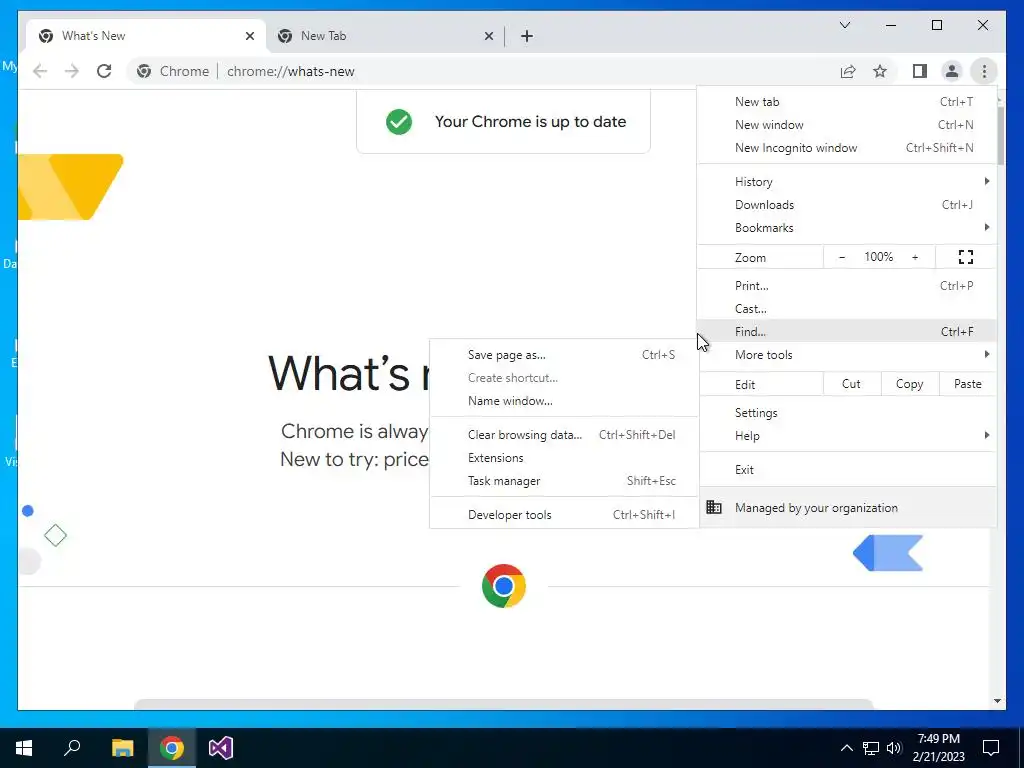This screenshot has height=768, width=1024.
Task: Open a new tab with plus icon
Action: pos(527,36)
